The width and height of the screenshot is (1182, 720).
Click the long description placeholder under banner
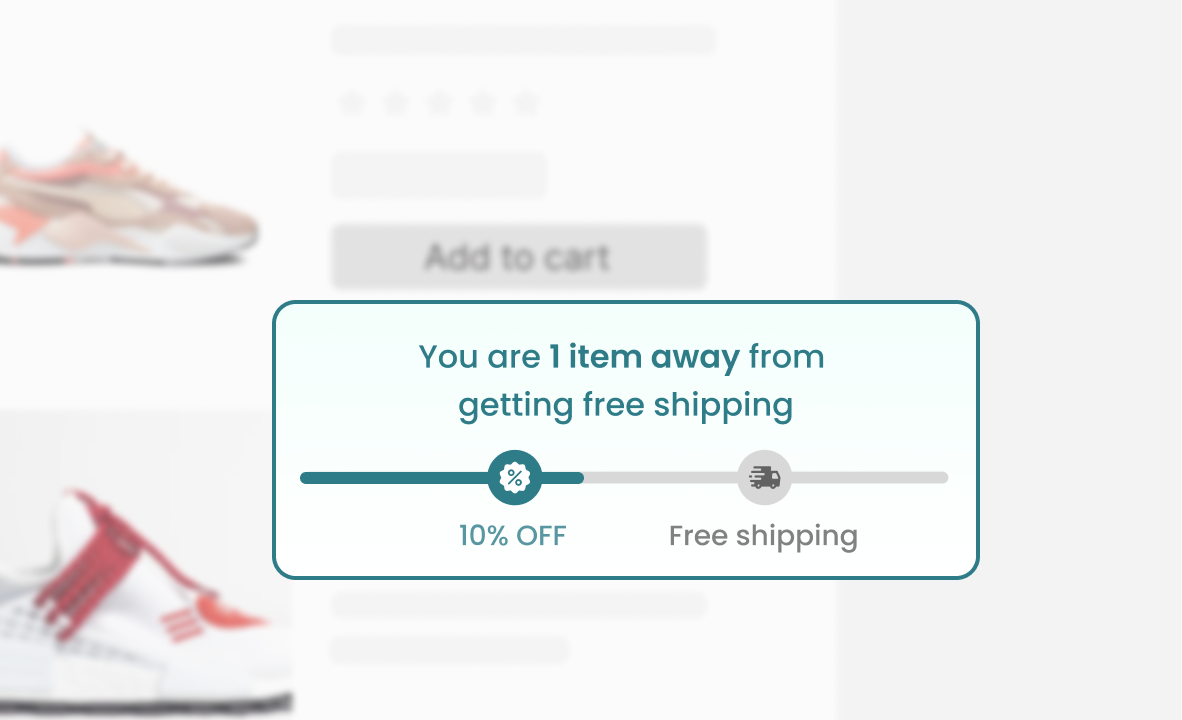[519, 605]
